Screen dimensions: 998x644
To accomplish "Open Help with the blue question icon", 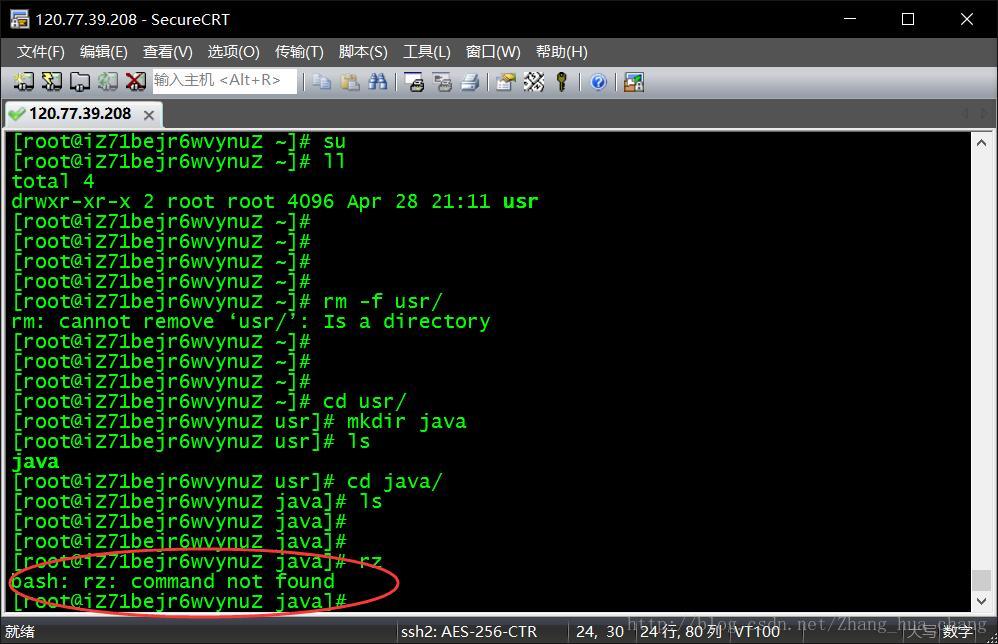I will click(x=598, y=81).
